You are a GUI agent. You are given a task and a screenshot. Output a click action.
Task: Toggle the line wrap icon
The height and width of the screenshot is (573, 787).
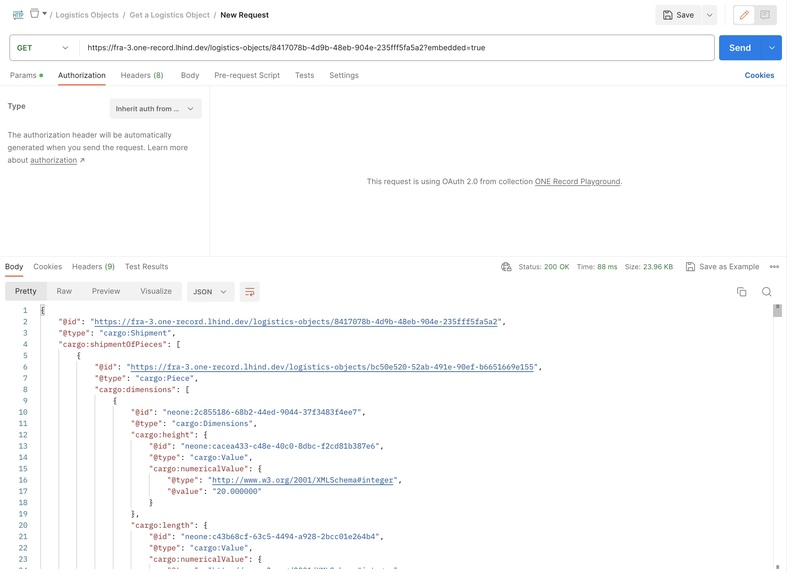click(x=249, y=292)
